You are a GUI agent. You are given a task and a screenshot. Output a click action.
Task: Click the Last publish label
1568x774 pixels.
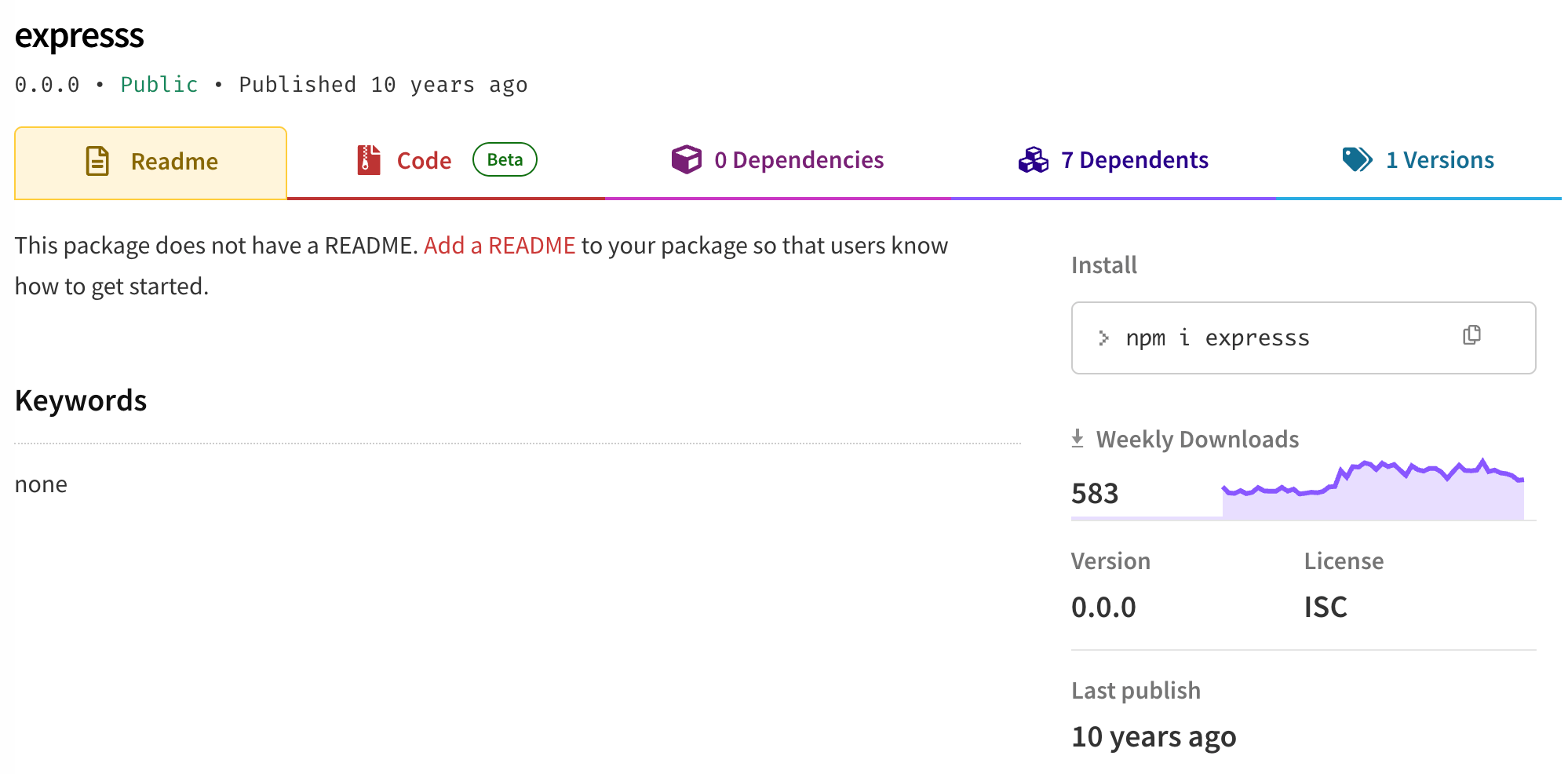coord(1136,691)
